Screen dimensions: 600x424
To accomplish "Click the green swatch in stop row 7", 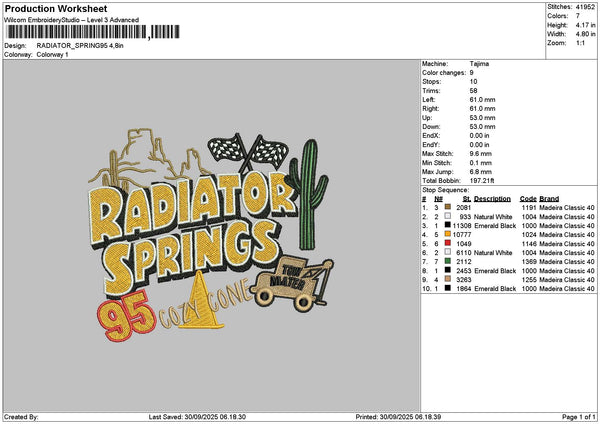I will coord(447,261).
